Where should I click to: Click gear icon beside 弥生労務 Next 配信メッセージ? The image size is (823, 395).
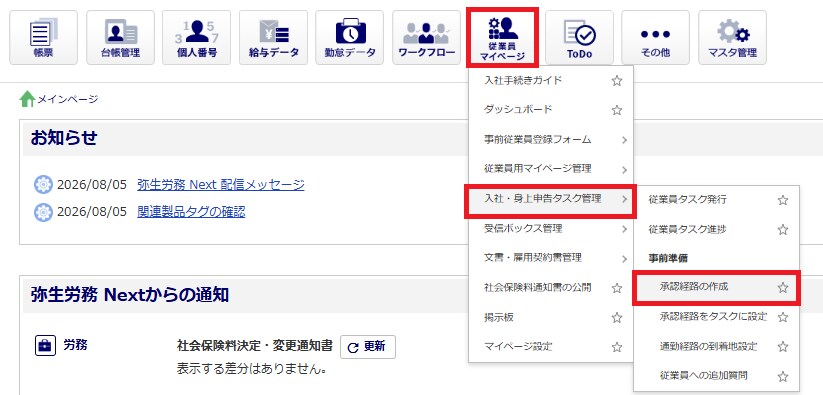pos(43,185)
